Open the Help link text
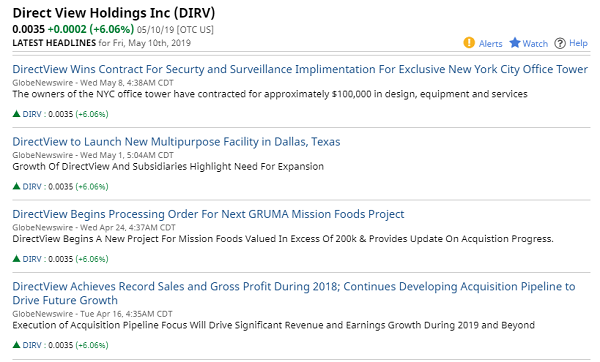Viewport: 600px width, 362px height. pos(578,43)
